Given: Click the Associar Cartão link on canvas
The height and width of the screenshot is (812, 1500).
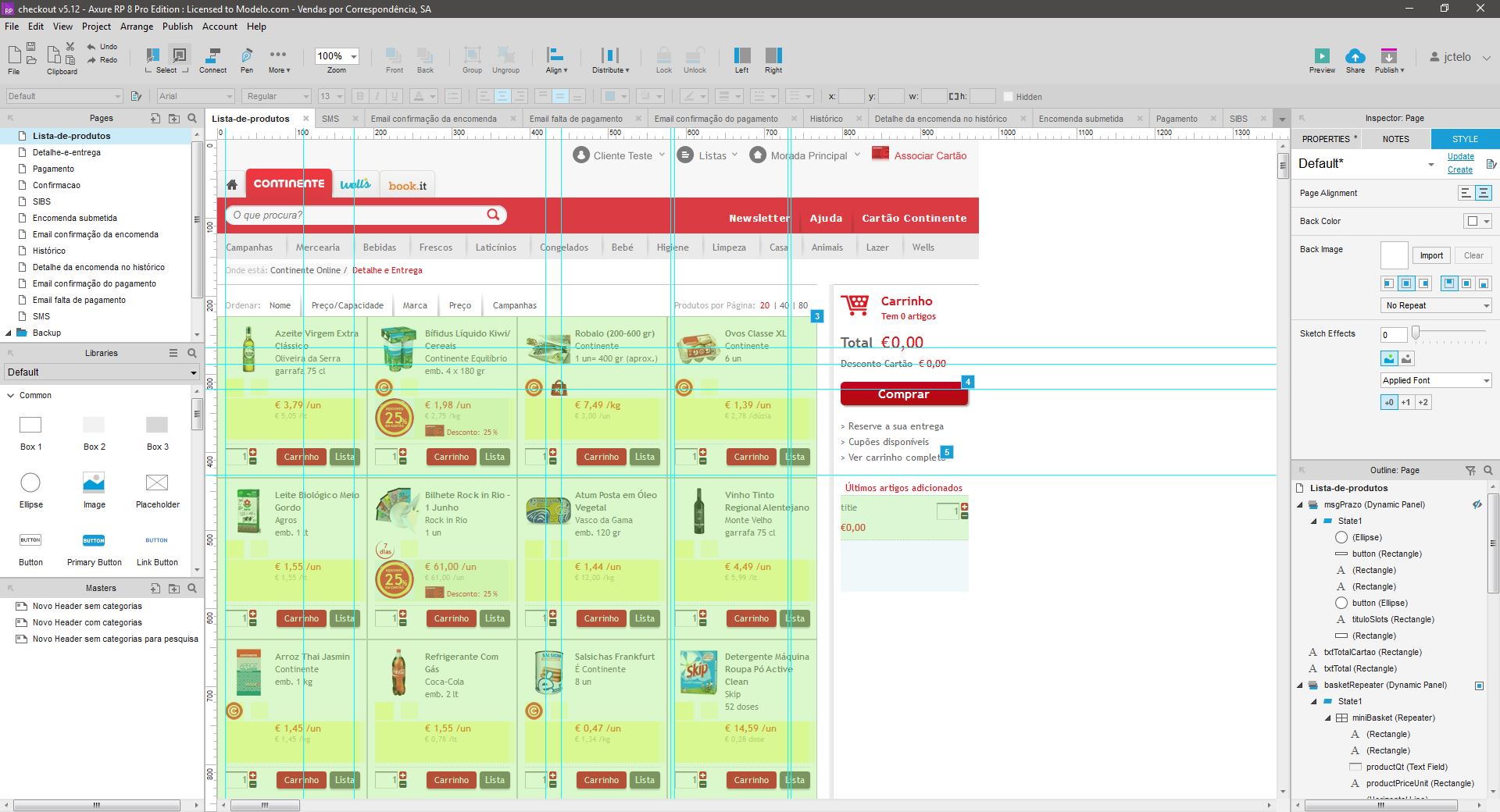Looking at the screenshot, I should [930, 155].
